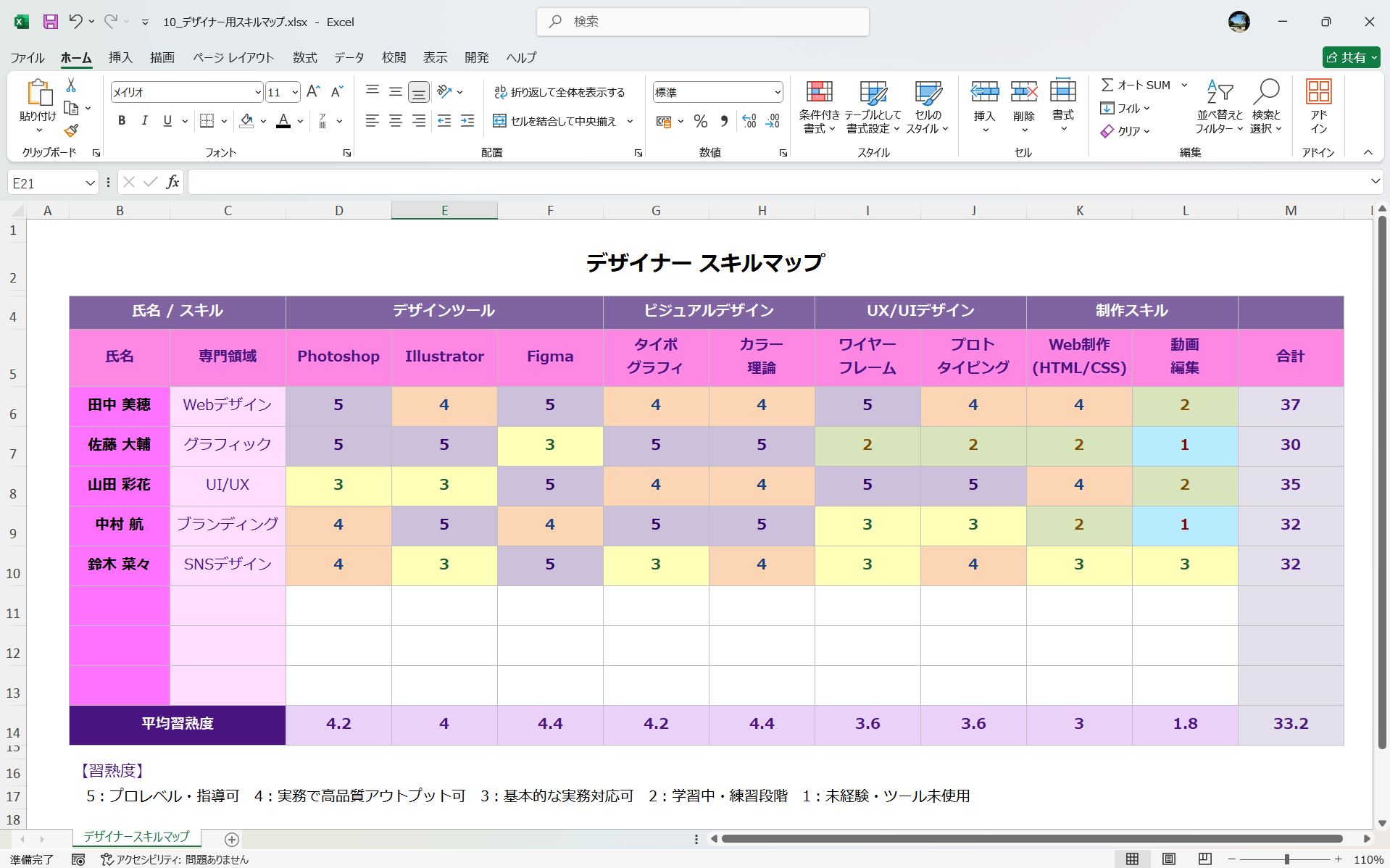
Task: Select the デザイナースキルマップ sheet tab
Action: [135, 836]
